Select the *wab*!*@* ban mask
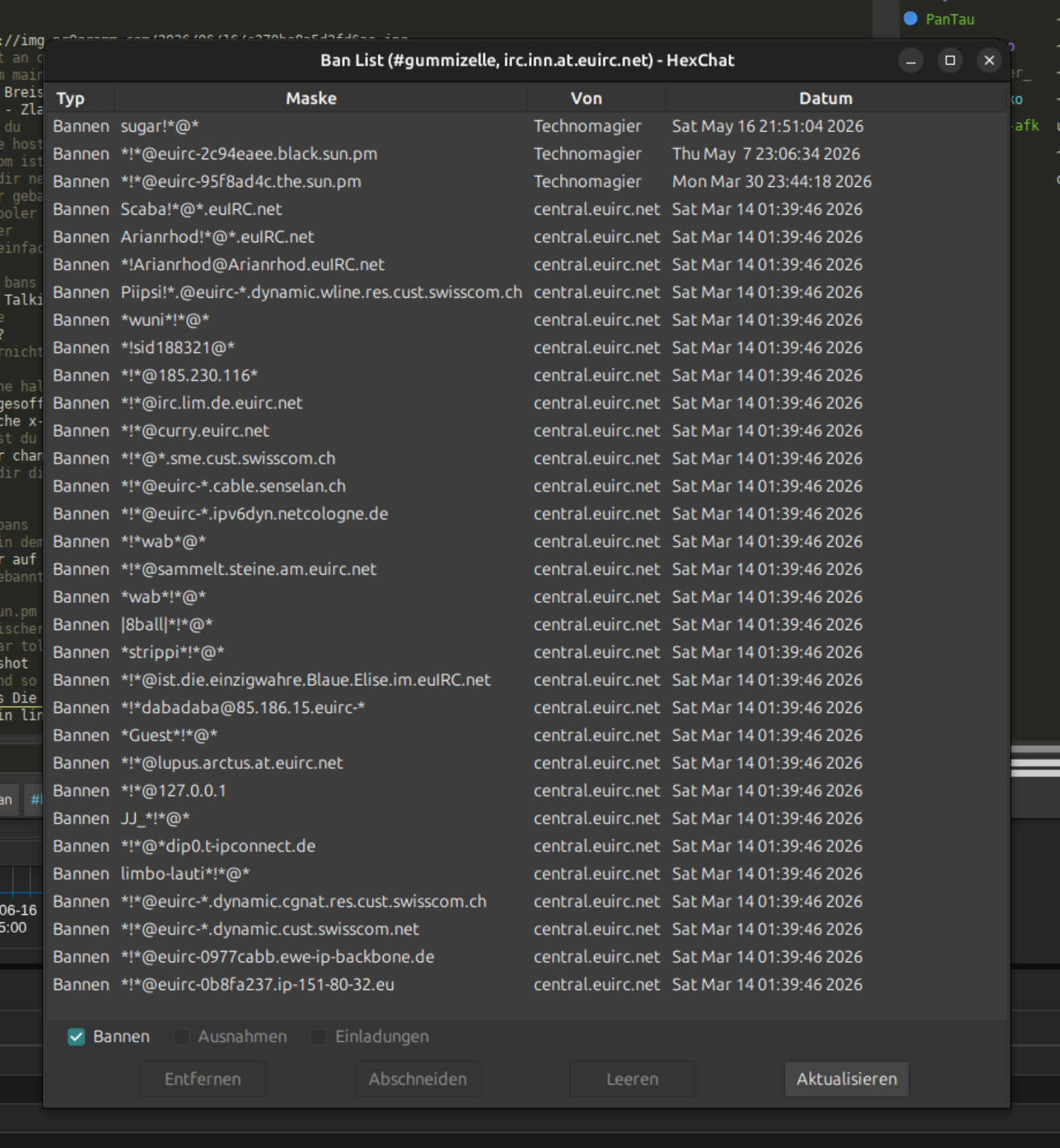 [163, 596]
